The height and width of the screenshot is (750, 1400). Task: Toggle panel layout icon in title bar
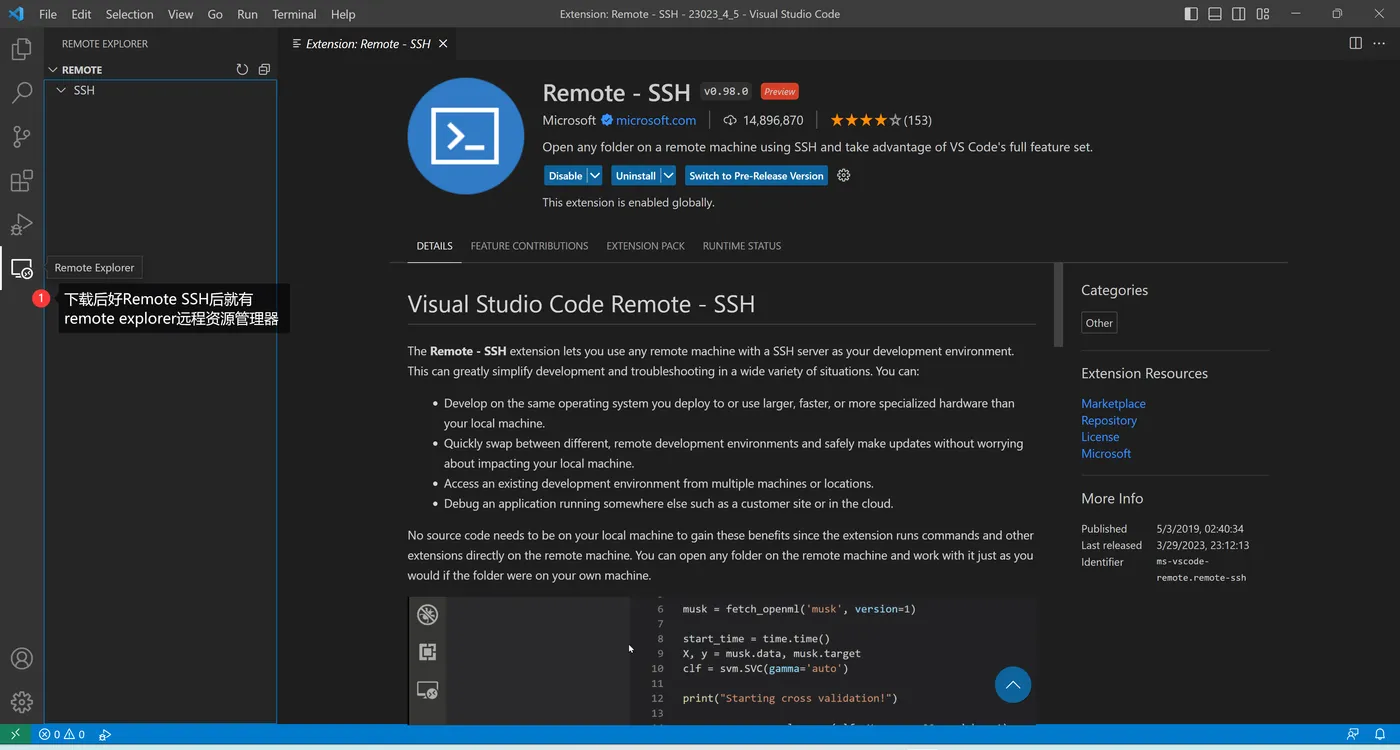tap(1215, 14)
